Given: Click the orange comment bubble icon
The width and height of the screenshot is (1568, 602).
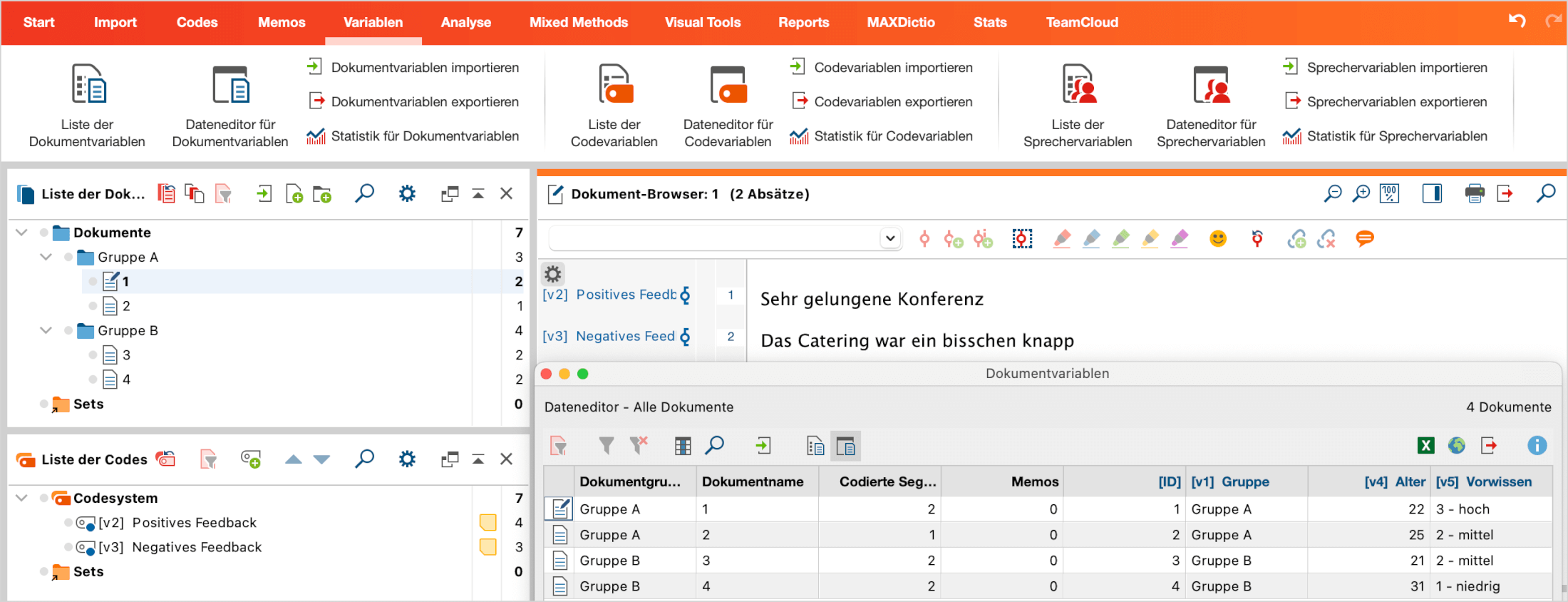Looking at the screenshot, I should [x=1365, y=238].
